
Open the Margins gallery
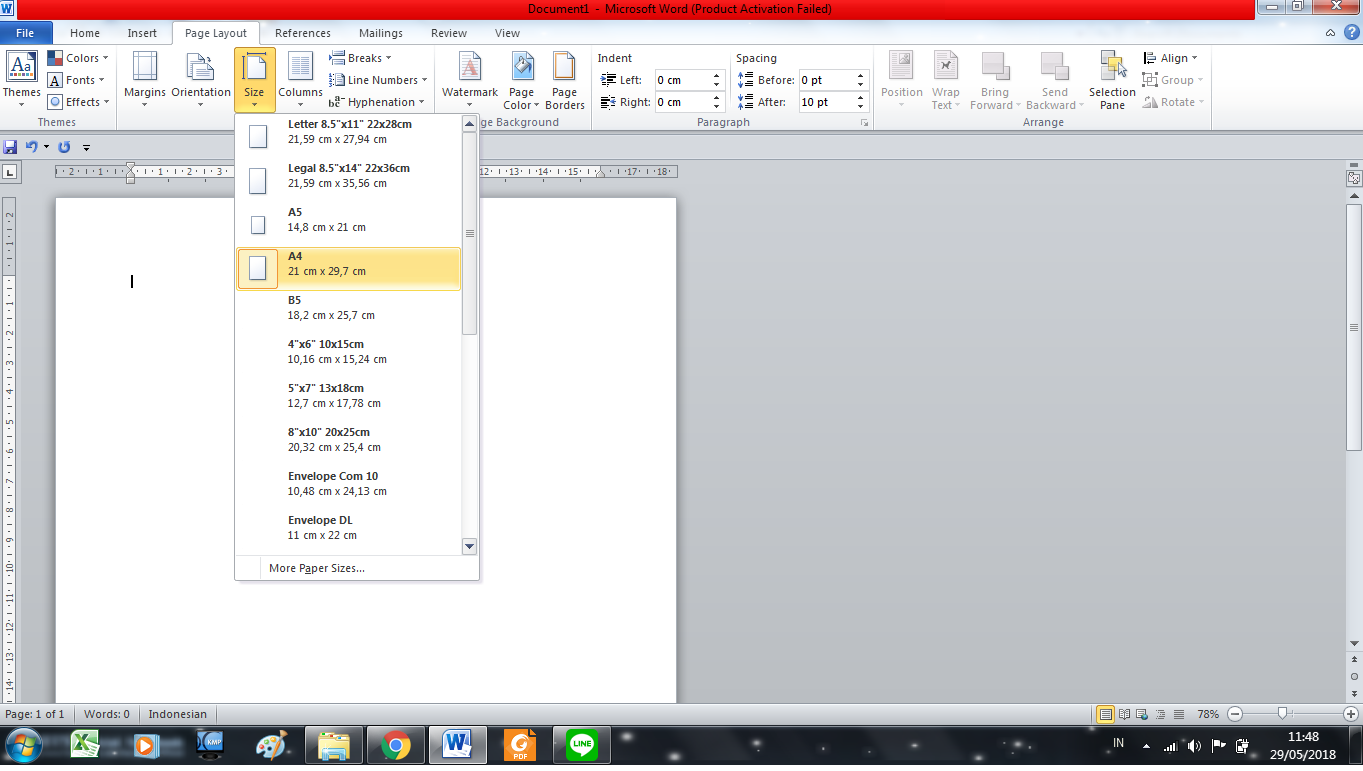[x=144, y=80]
